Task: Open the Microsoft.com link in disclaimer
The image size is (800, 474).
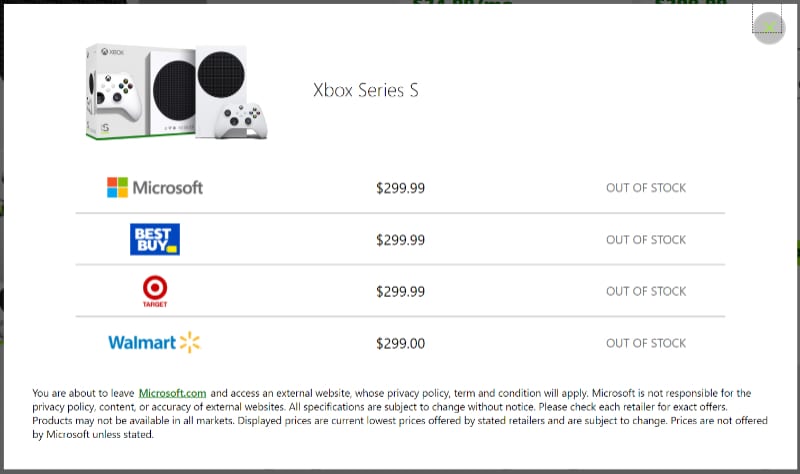Action: 172,394
